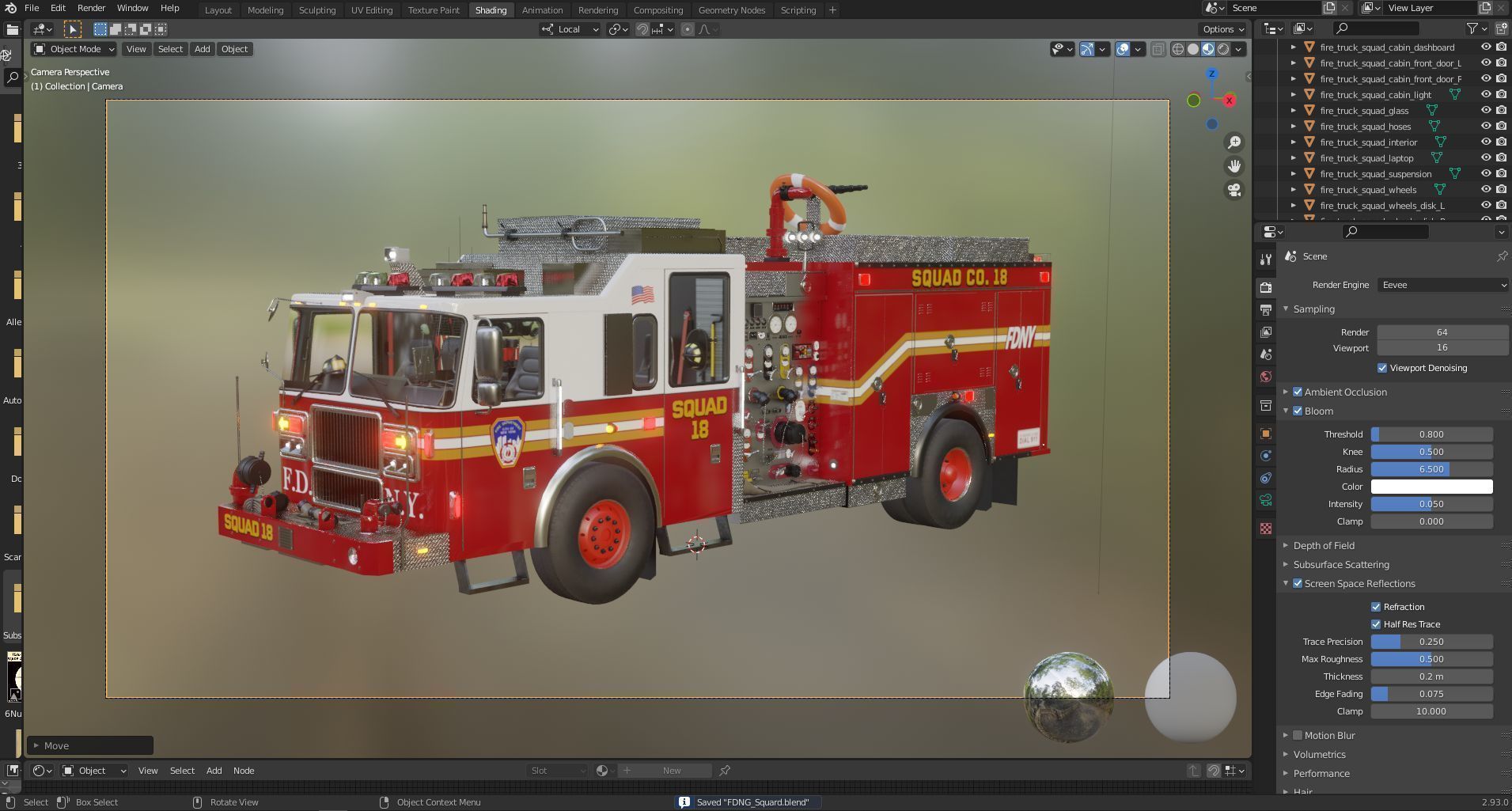Expand the Performance panel

[1321, 773]
